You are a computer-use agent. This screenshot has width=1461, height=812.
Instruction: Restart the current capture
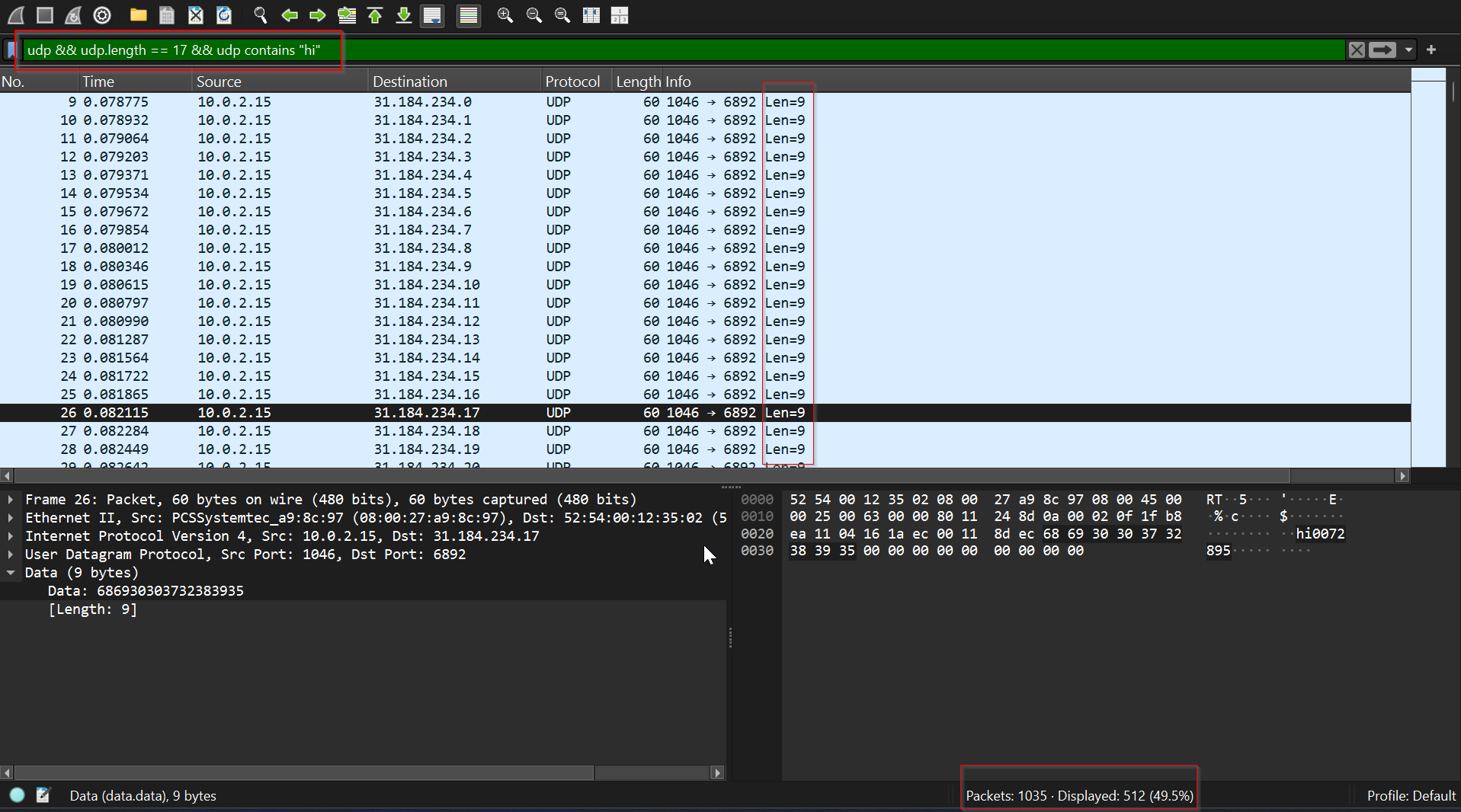[x=74, y=15]
